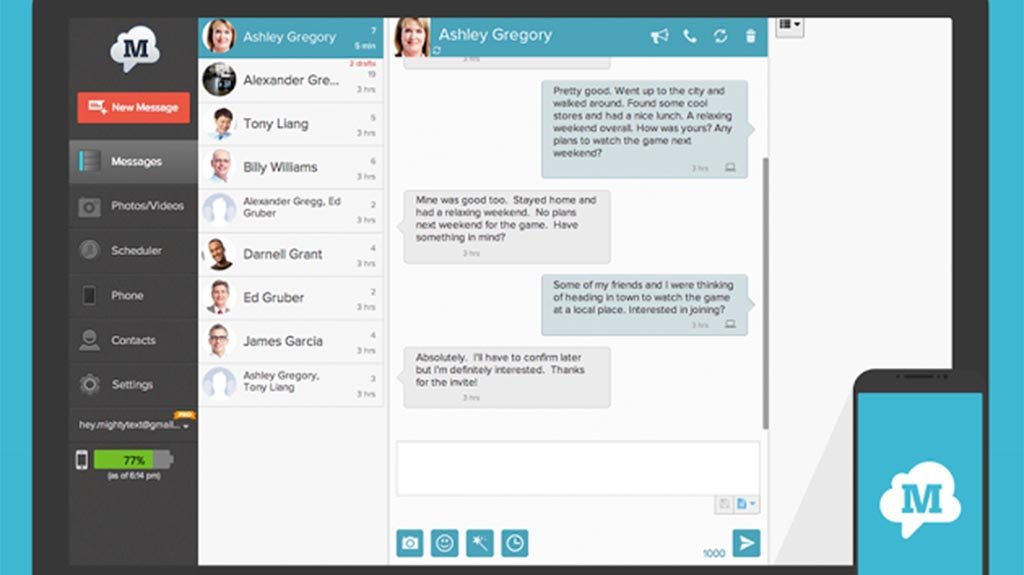This screenshot has width=1024, height=575.
Task: Open the template dropdown under the message box
Action: coord(746,505)
